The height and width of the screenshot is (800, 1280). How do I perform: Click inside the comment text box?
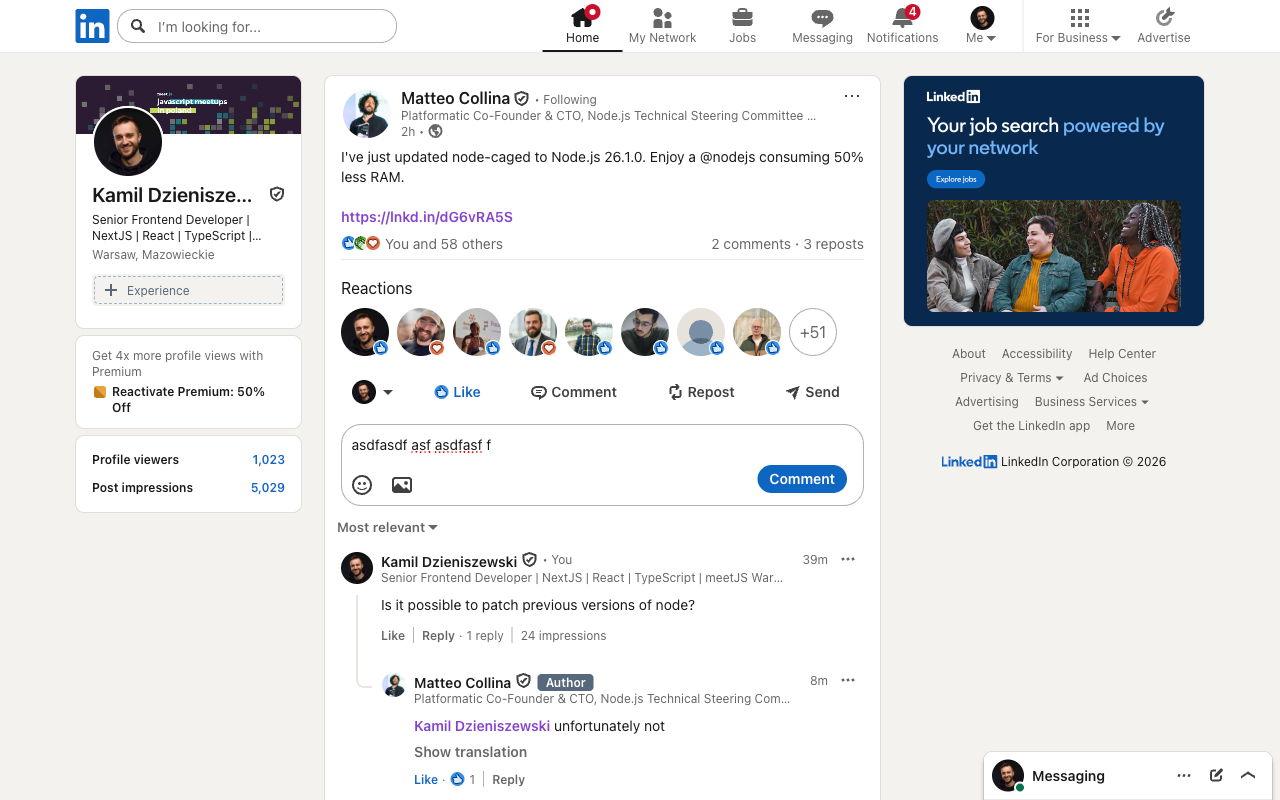click(602, 446)
